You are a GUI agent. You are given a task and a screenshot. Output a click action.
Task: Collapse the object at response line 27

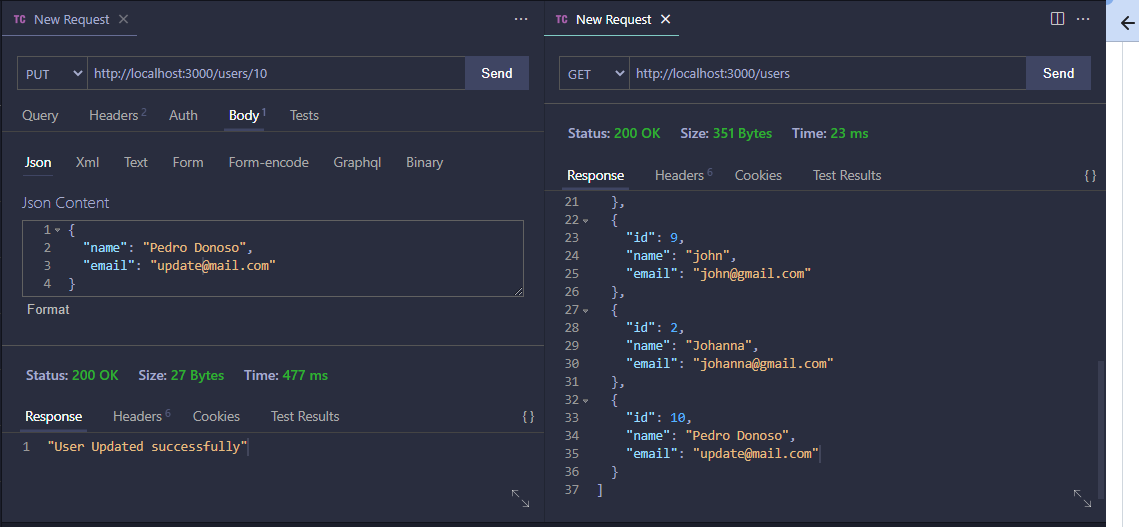[585, 310]
